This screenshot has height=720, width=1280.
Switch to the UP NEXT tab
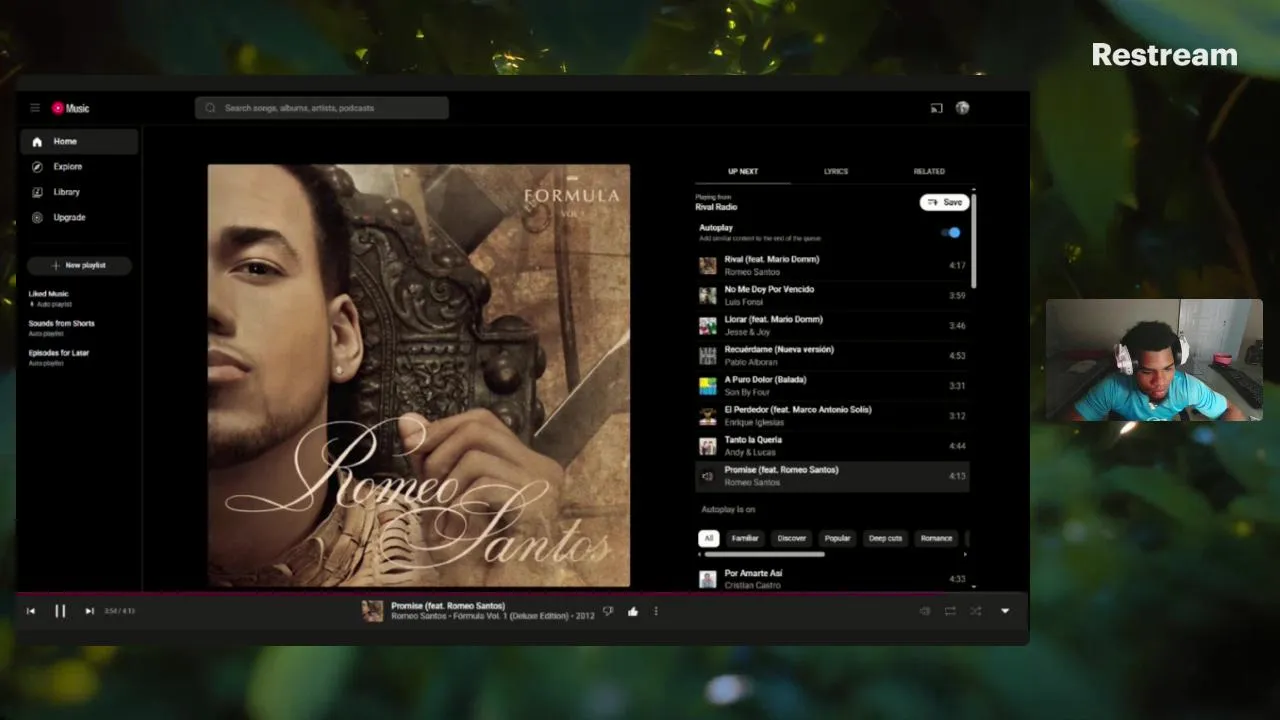(x=743, y=171)
